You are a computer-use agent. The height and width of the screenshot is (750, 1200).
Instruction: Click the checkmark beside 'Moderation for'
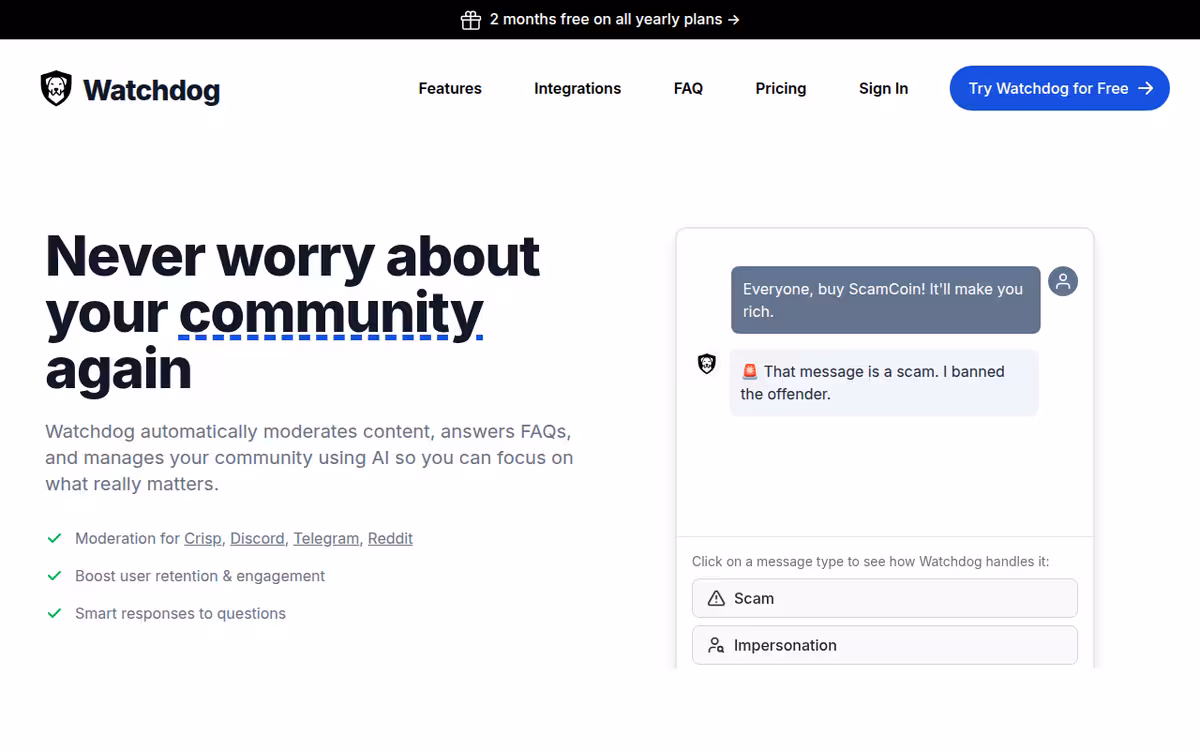(55, 538)
